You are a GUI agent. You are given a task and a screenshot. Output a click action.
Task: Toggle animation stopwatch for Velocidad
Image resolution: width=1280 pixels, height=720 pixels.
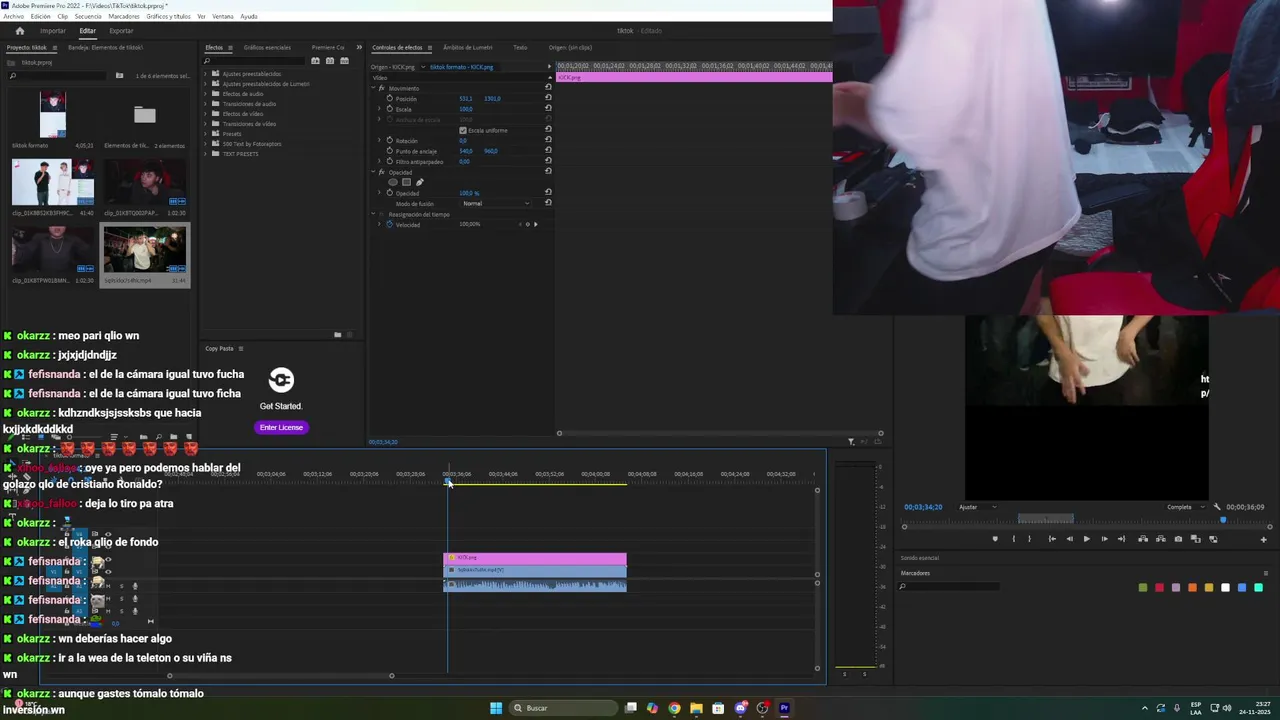(390, 224)
